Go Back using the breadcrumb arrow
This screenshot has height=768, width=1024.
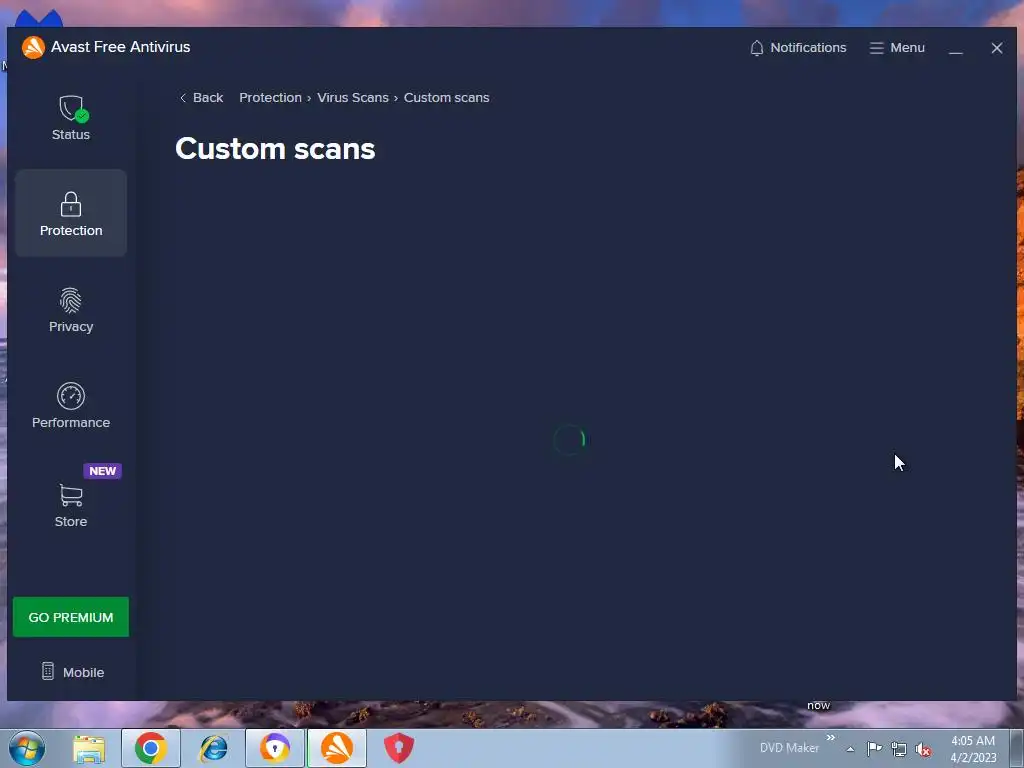coord(201,97)
